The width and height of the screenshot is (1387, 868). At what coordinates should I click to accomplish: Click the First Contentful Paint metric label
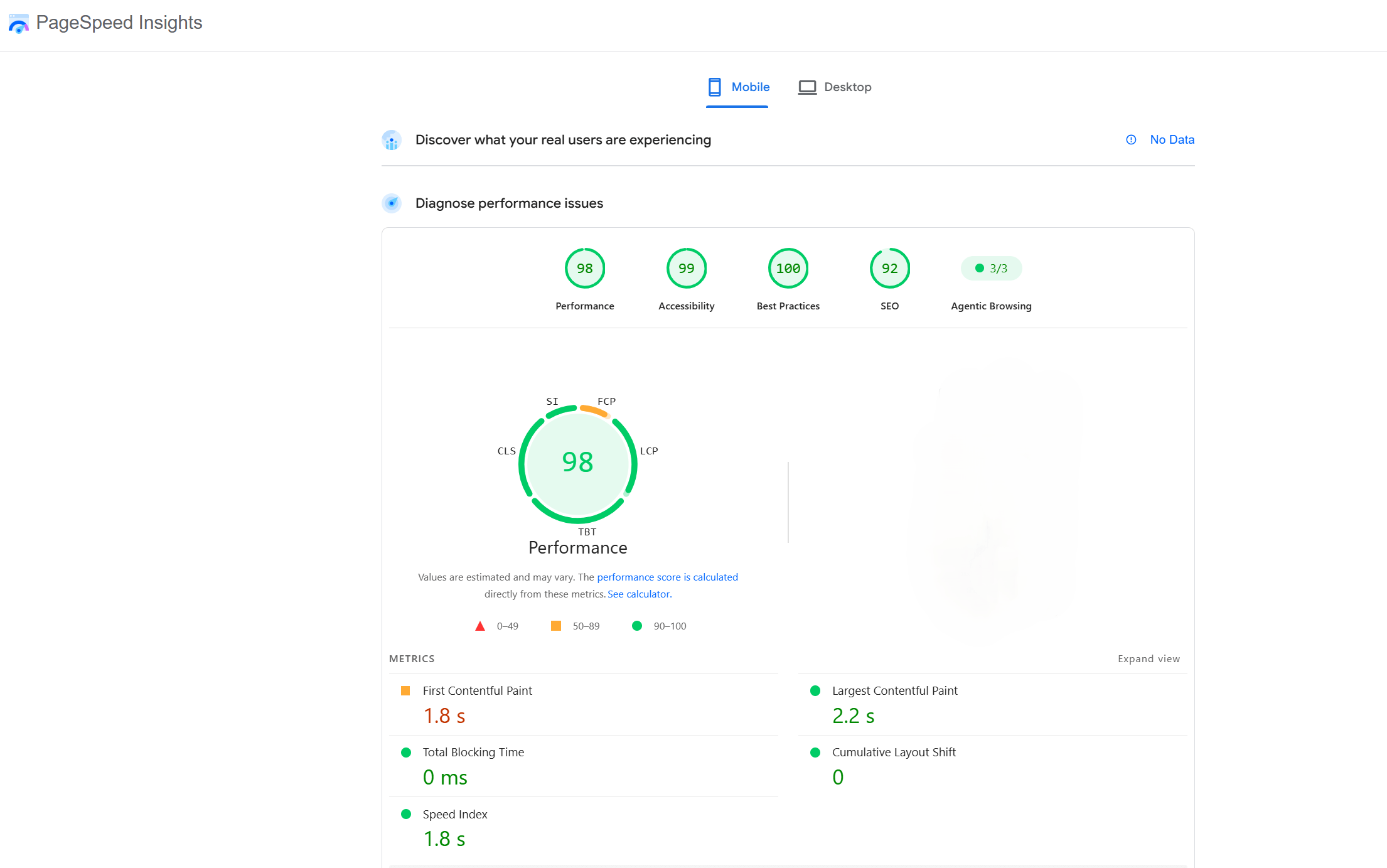click(x=477, y=691)
